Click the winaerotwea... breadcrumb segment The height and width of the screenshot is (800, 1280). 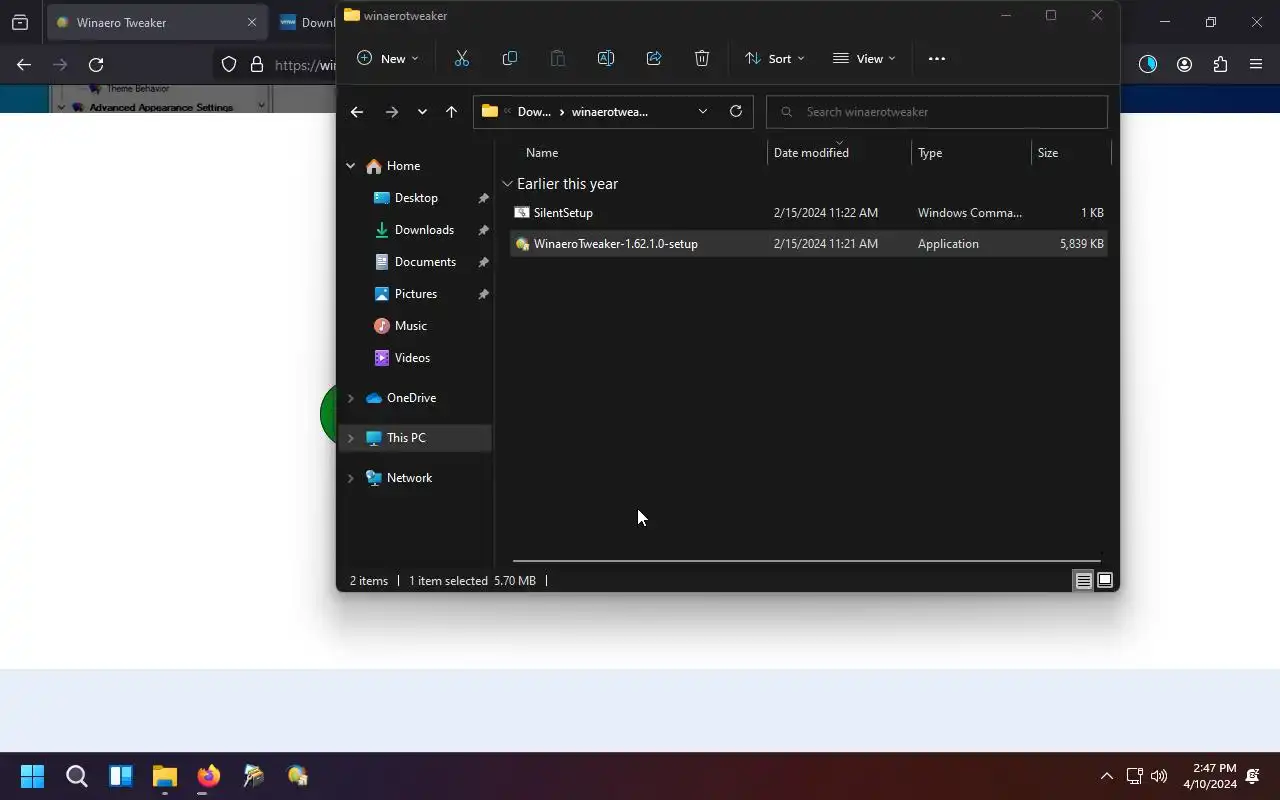pos(610,112)
